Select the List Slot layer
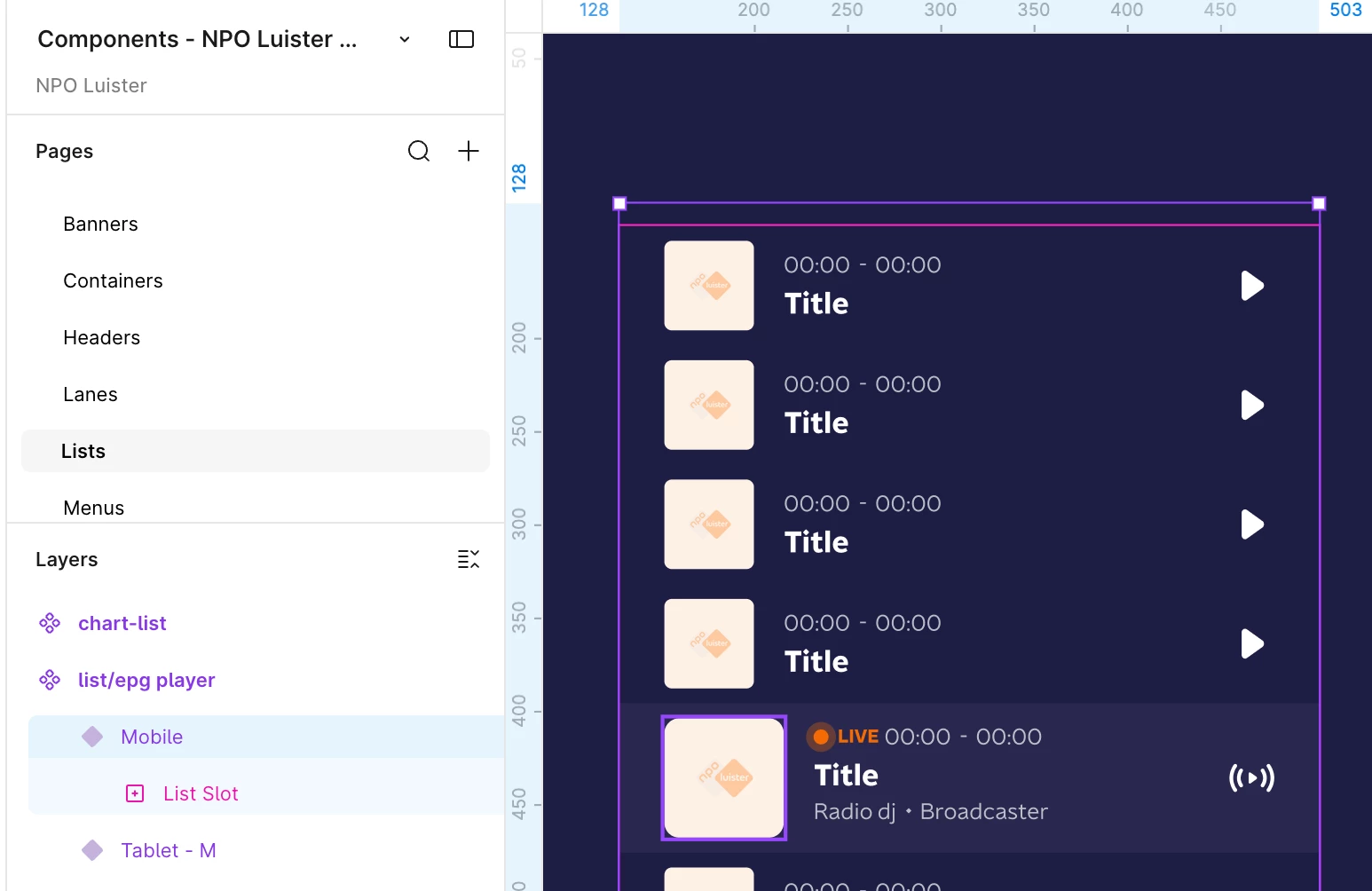The width and height of the screenshot is (1372, 891). [x=266, y=793]
